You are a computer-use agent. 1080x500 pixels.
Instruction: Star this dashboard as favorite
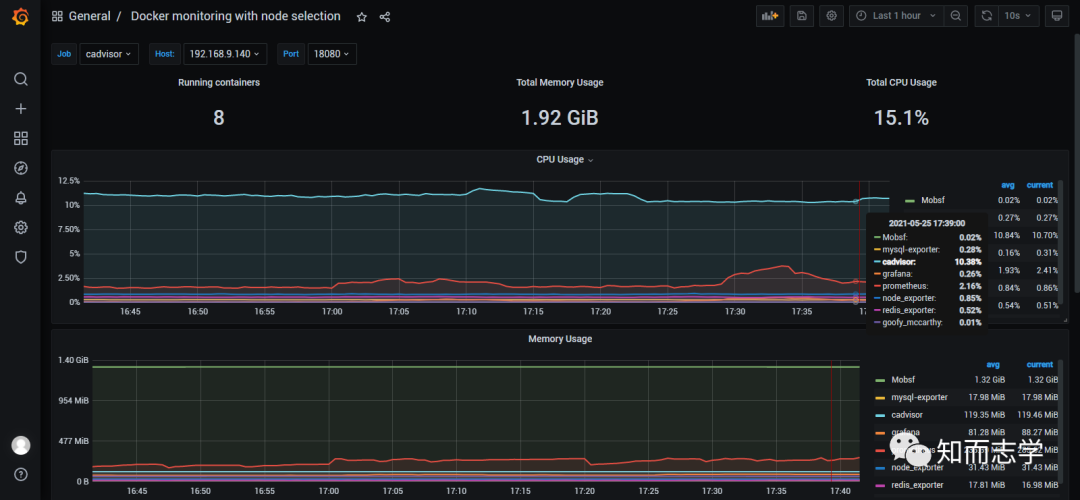[362, 17]
